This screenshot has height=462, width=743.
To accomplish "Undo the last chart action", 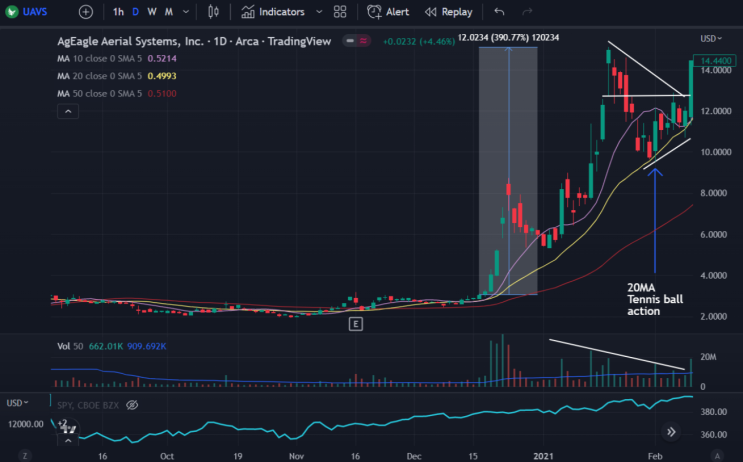I will (499, 12).
